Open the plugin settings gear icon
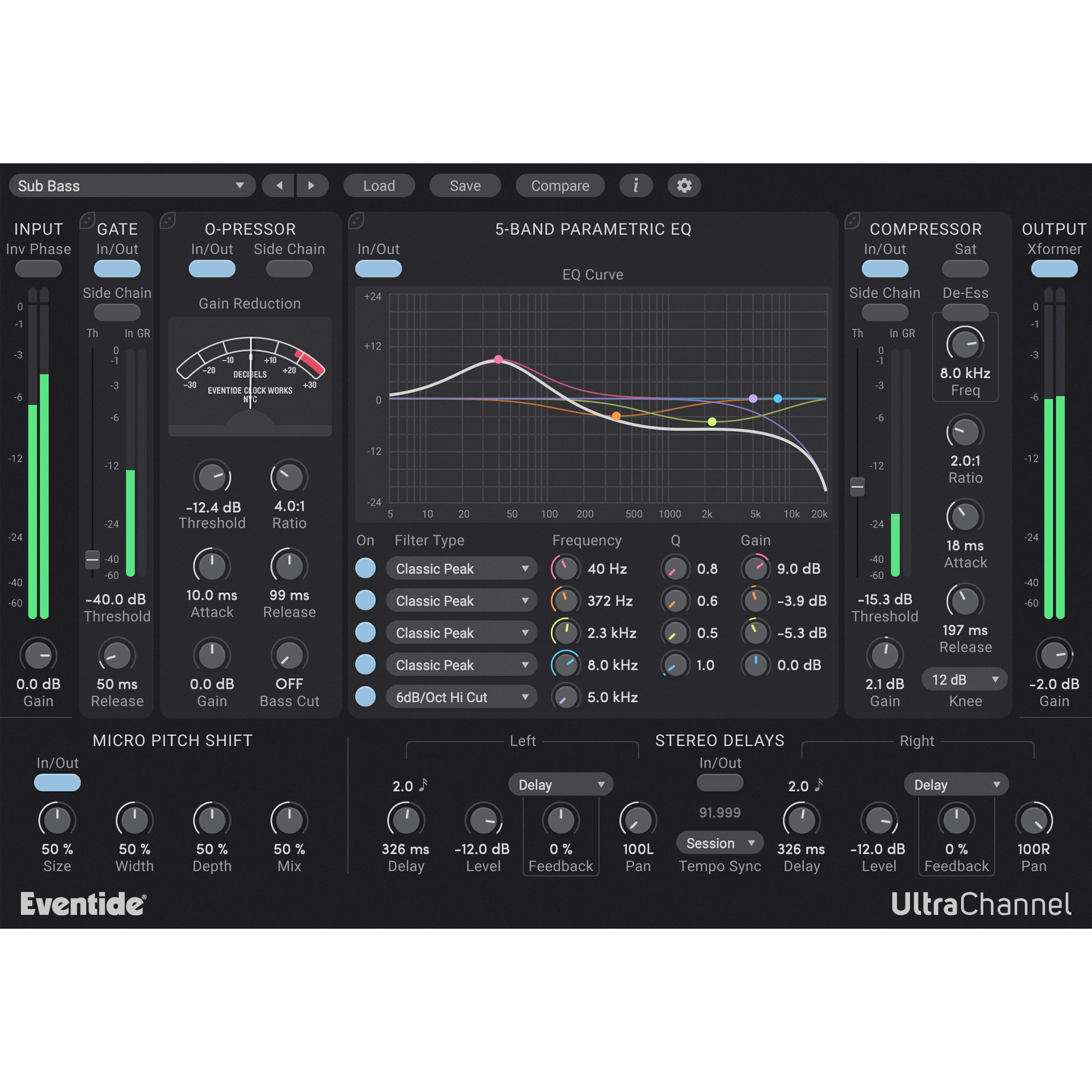This screenshot has width=1092, height=1092. coord(685,186)
